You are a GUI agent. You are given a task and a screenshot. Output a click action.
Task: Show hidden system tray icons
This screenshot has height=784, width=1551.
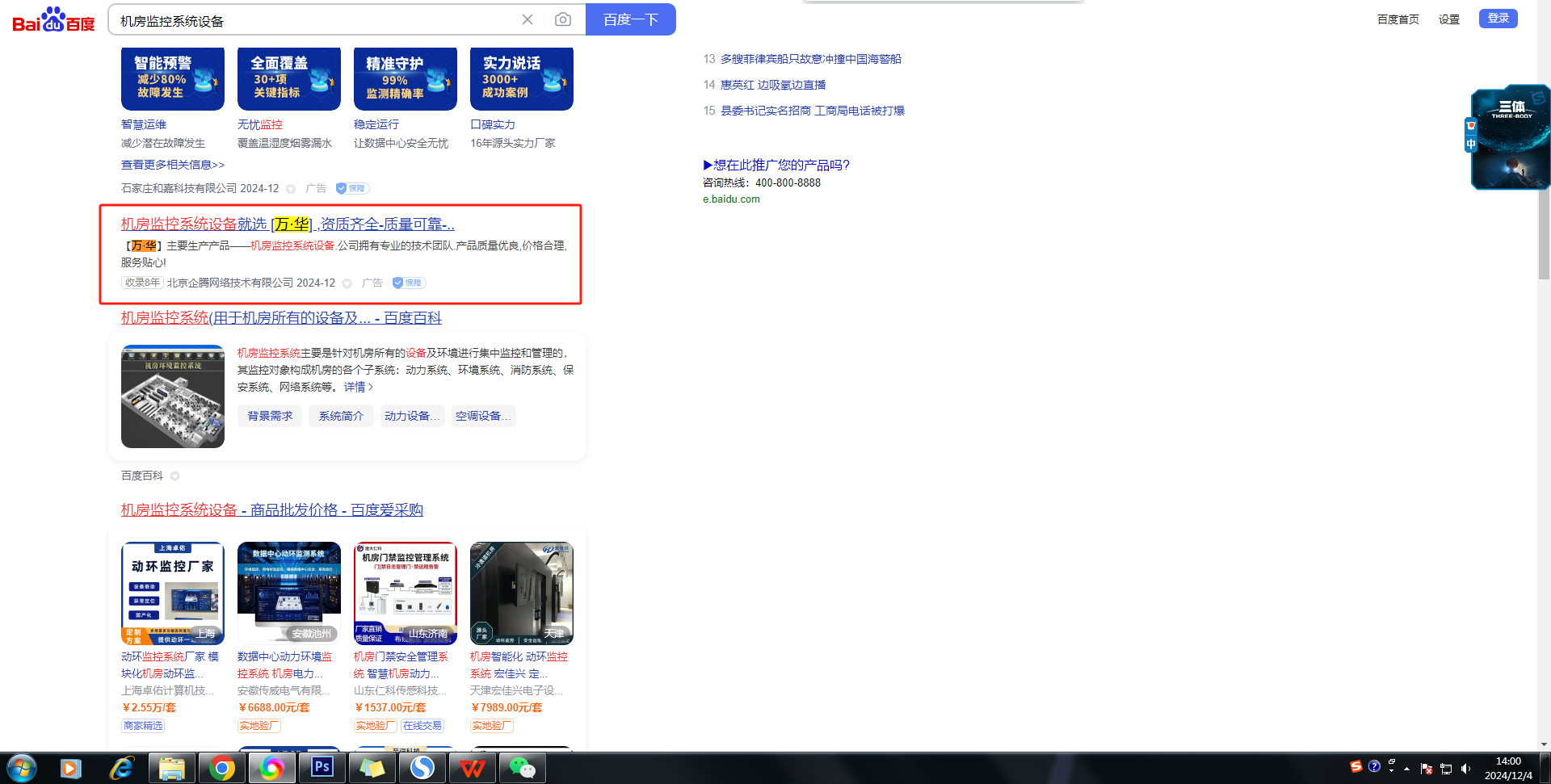point(1407,769)
